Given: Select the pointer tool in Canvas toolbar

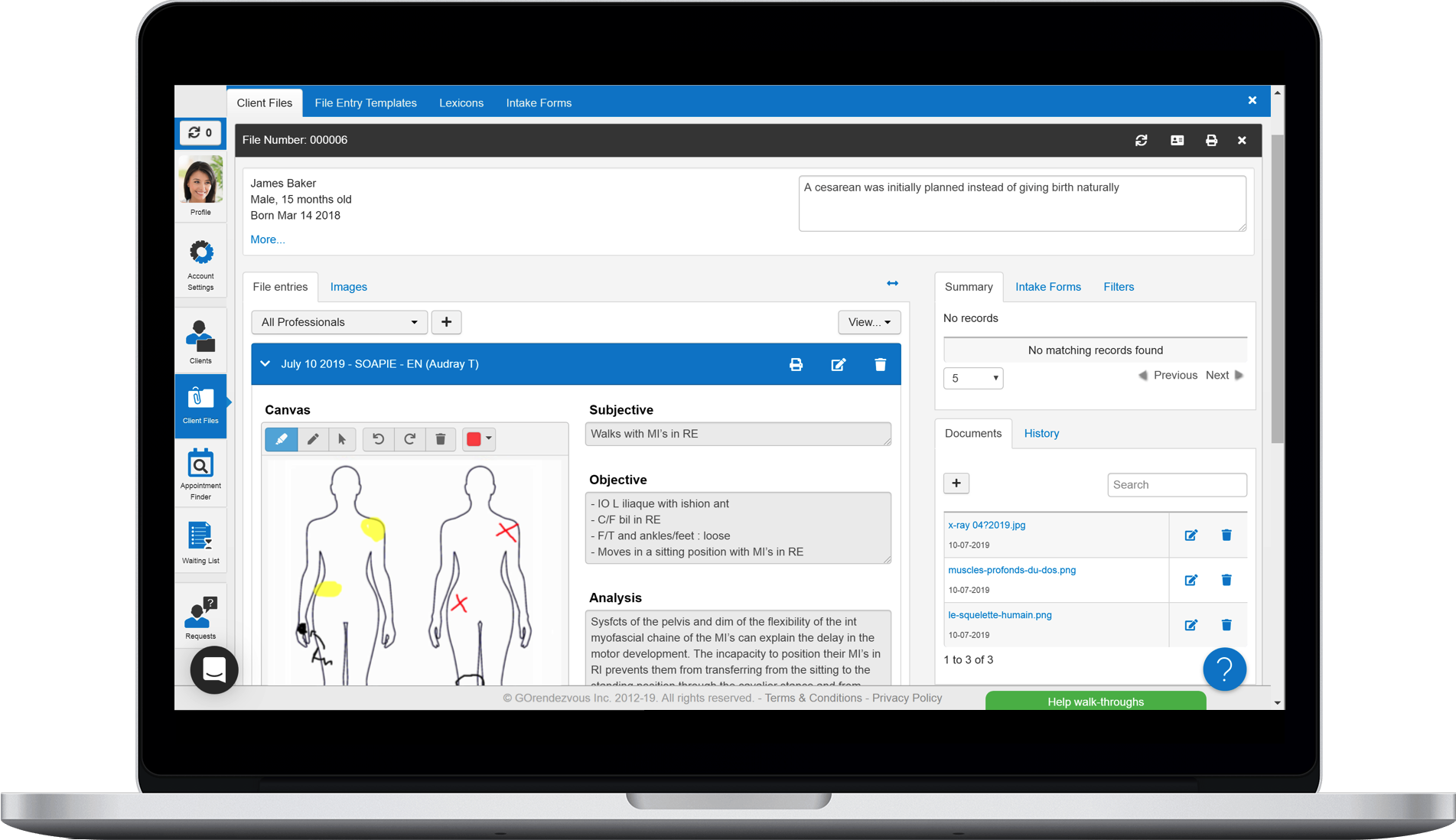Looking at the screenshot, I should pos(342,439).
